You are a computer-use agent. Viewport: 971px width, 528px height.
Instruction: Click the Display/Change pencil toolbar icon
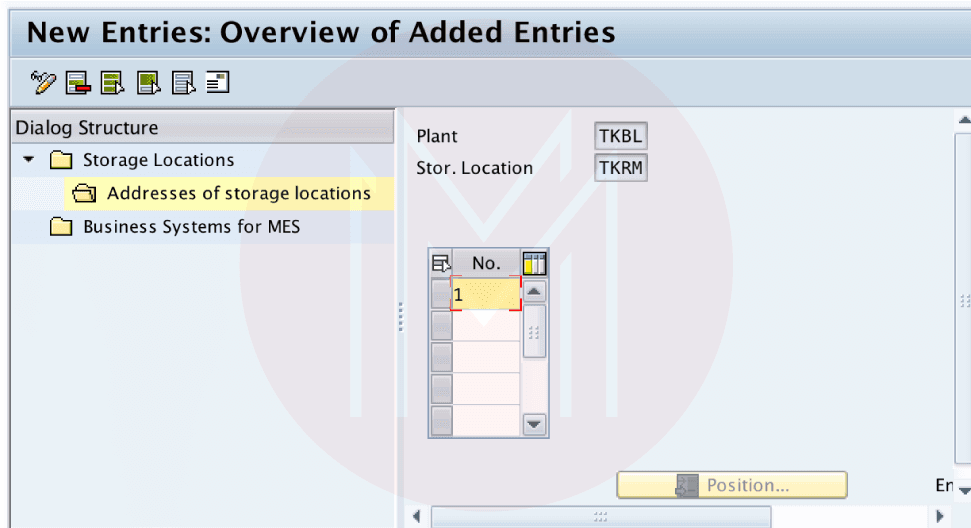coord(43,82)
